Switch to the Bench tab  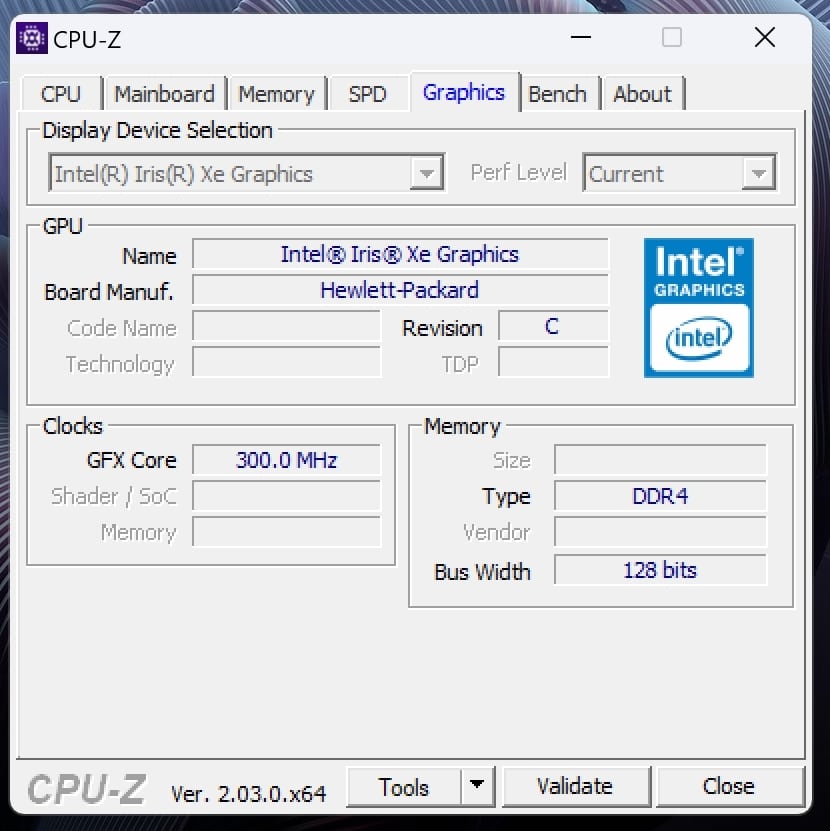[557, 94]
